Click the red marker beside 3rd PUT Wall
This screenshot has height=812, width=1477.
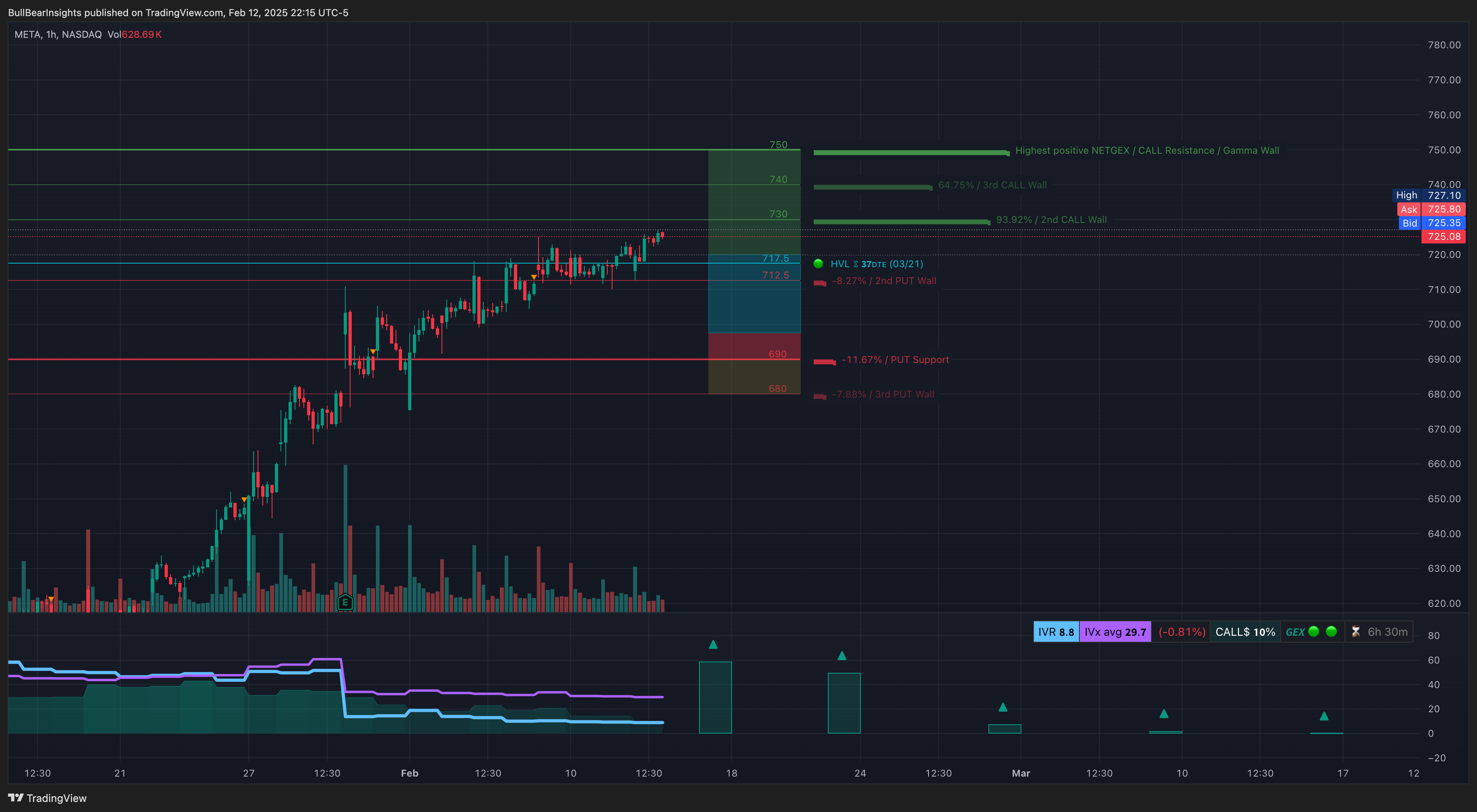point(820,396)
